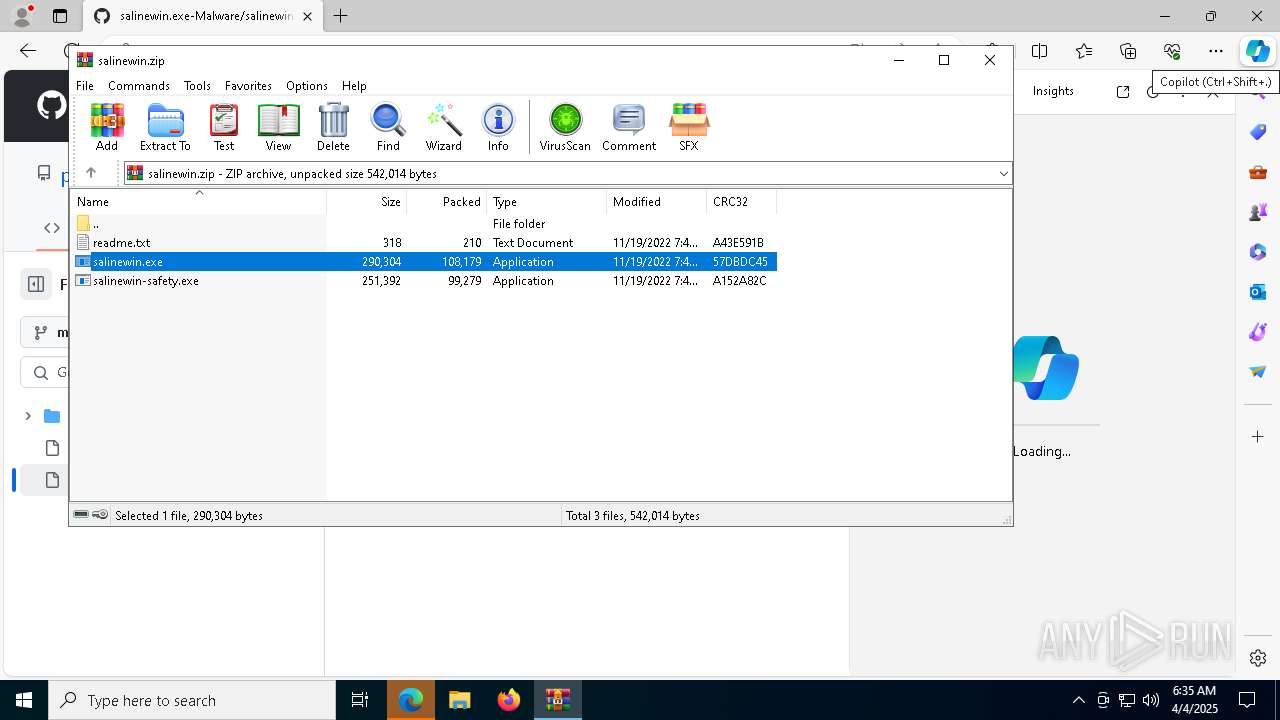Select salinewin-safety.exe file row
Screen dimensions: 1280x720
click(424, 281)
